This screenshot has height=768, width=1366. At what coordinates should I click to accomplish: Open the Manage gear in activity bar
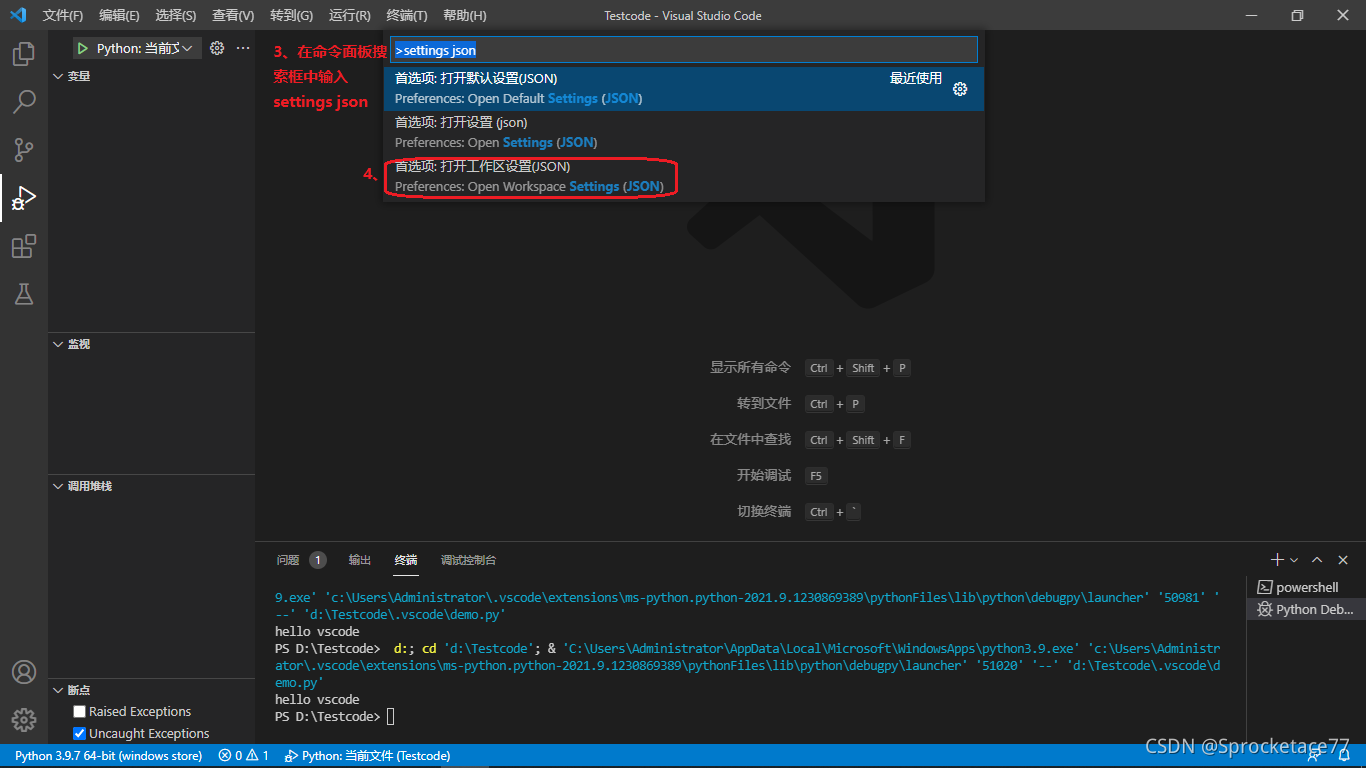(x=23, y=720)
